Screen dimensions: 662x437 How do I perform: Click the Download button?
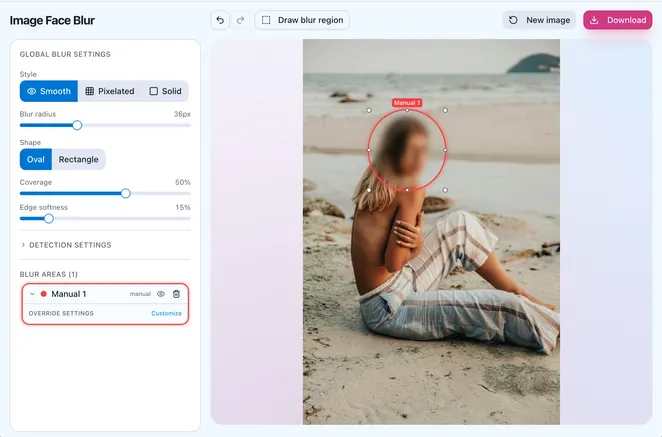[617, 20]
